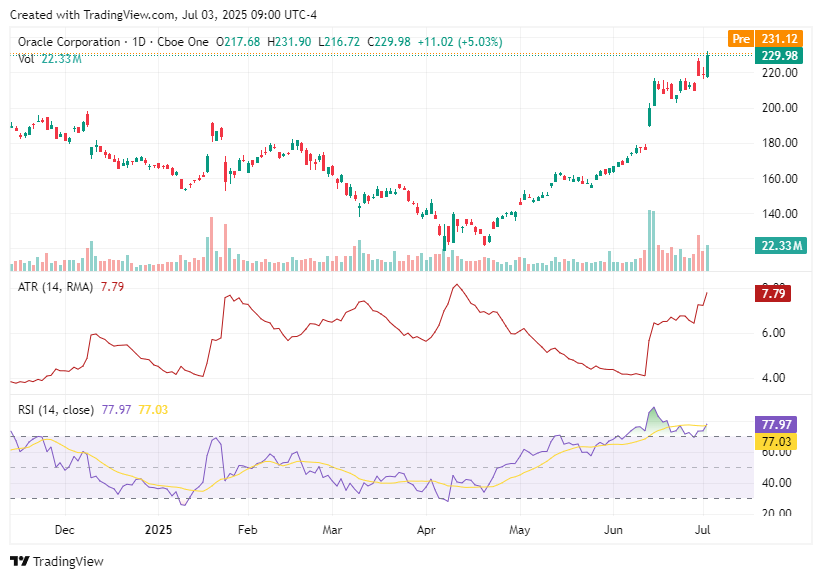822x579 pixels.
Task: Click the Vol 22.33M legend
Action: [x=50, y=59]
